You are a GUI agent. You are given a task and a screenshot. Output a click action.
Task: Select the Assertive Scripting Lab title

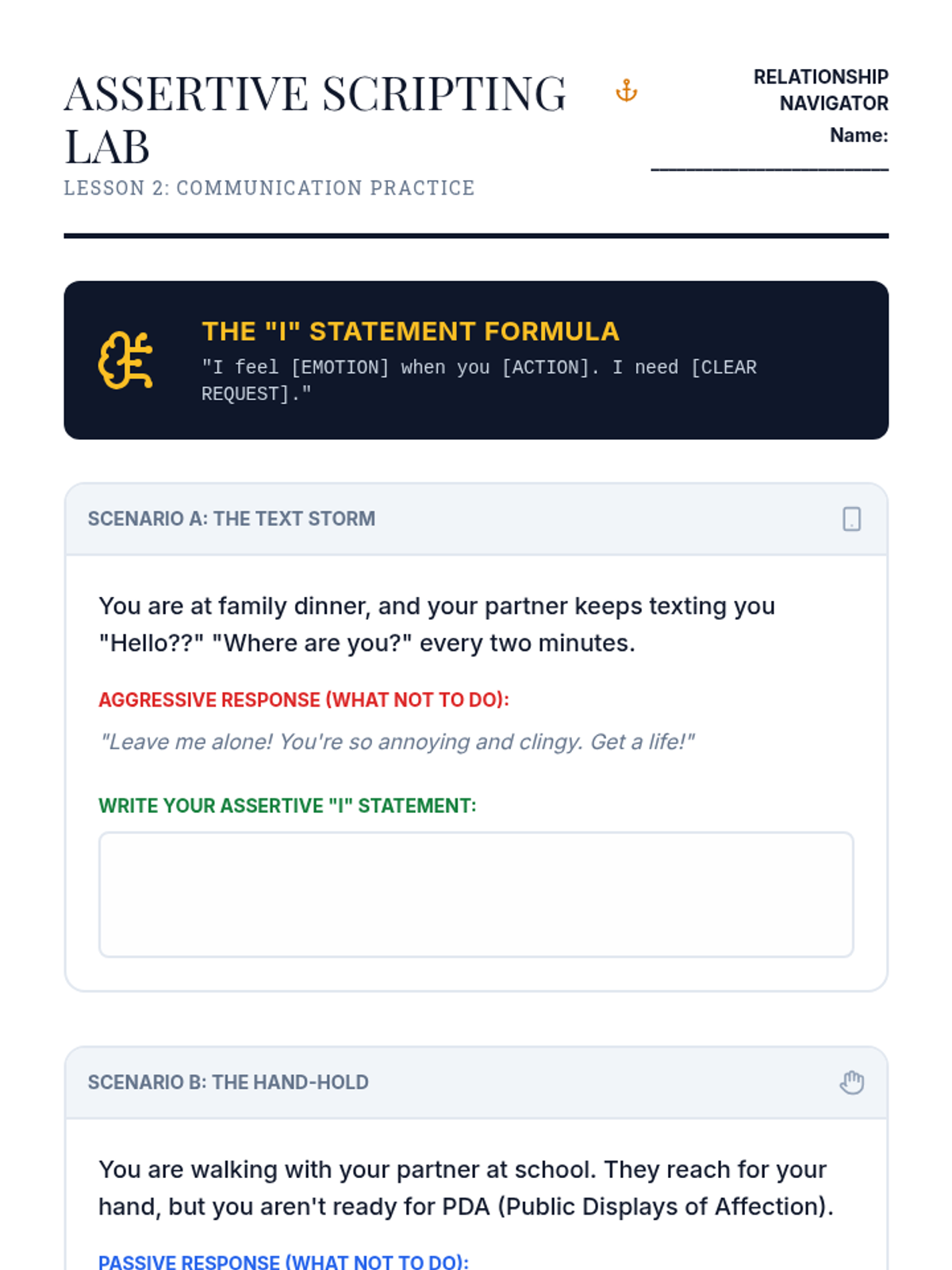tap(315, 120)
